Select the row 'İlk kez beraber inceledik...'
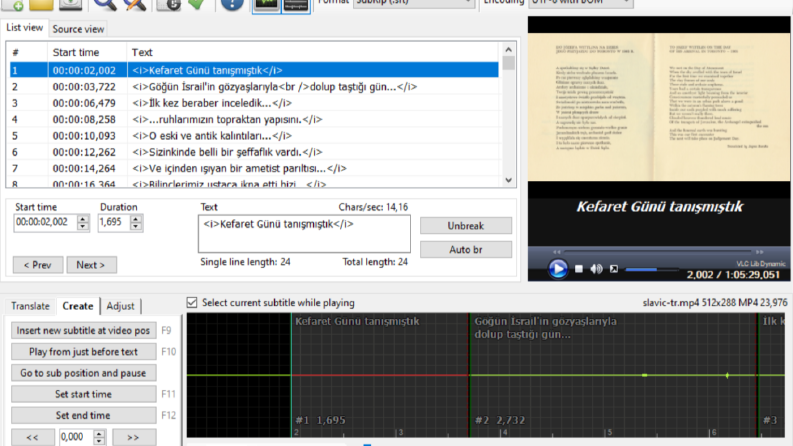The image size is (793, 446). pos(254,103)
